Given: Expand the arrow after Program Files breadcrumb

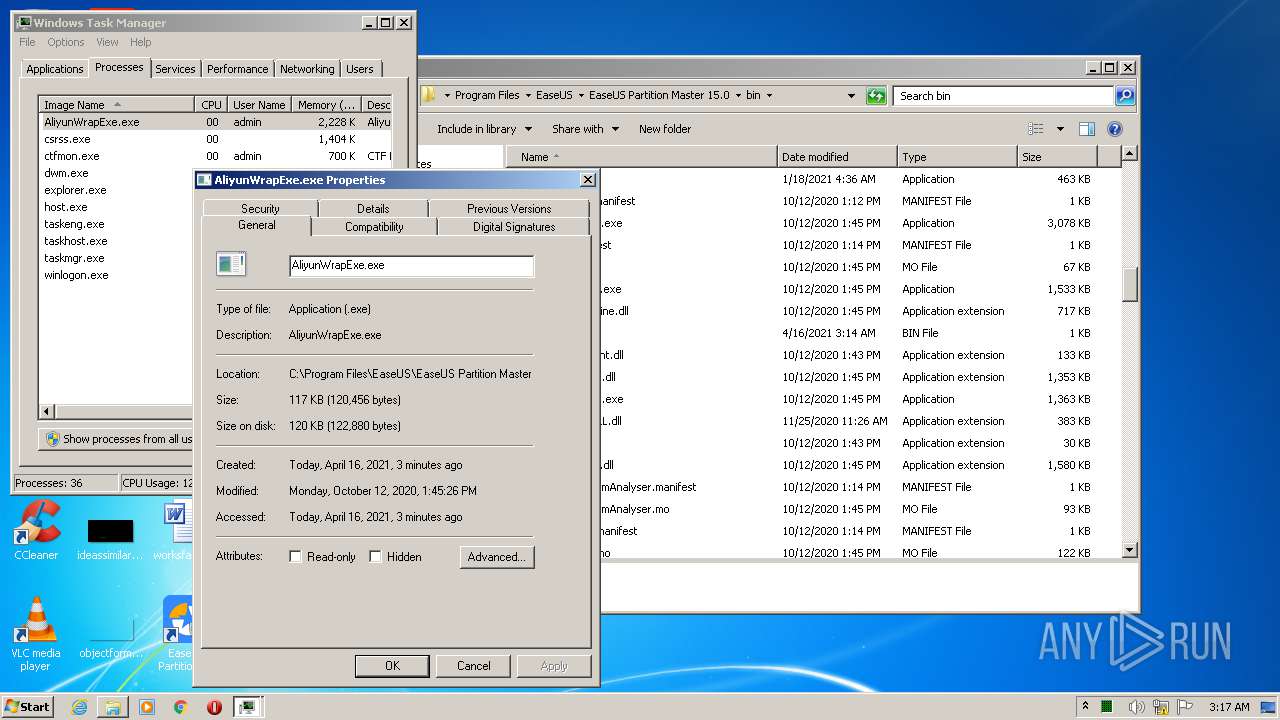Looking at the screenshot, I should [529, 96].
